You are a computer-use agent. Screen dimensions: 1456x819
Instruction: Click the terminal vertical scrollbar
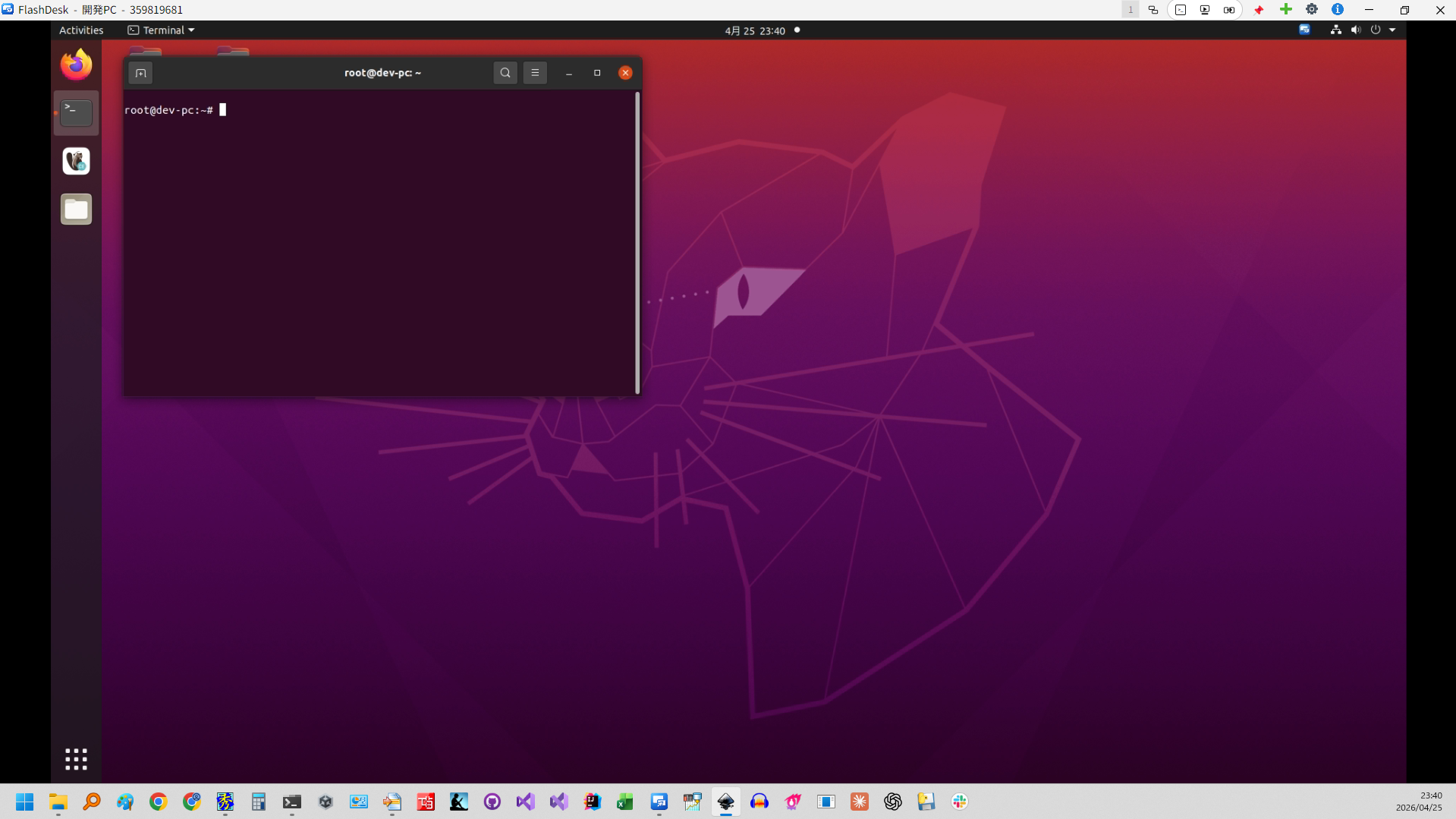tap(637, 242)
